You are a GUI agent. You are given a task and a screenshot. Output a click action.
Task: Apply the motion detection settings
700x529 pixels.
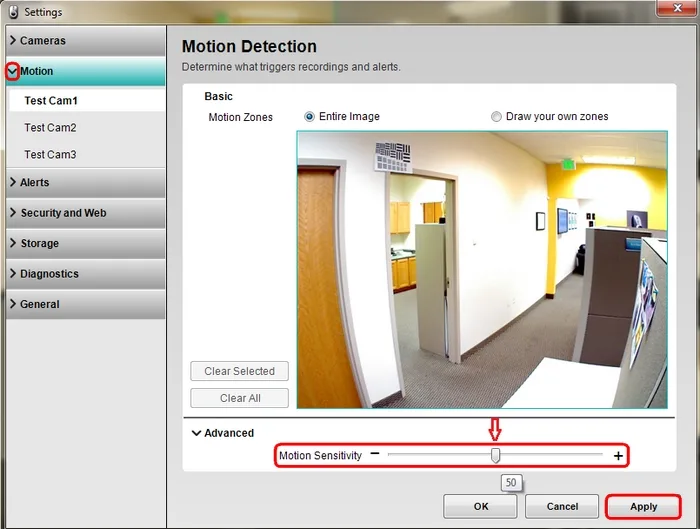(643, 506)
